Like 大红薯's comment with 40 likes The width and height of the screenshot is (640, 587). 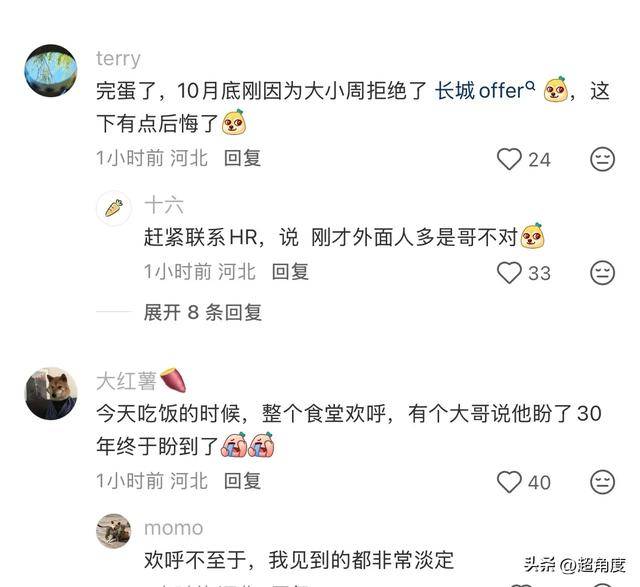pyautogui.click(x=509, y=482)
